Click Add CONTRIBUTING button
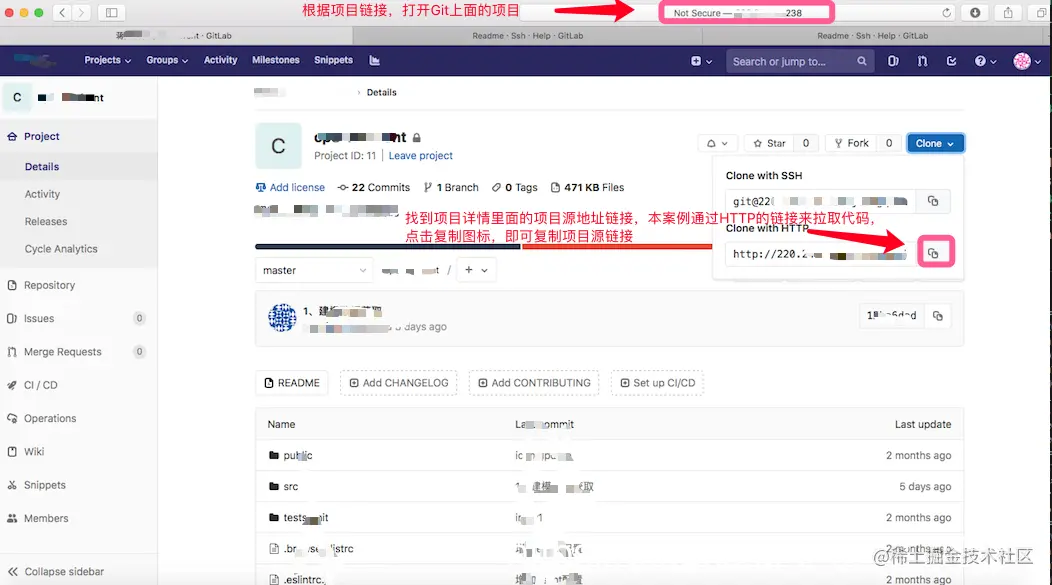This screenshot has height=585, width=1052. (534, 383)
